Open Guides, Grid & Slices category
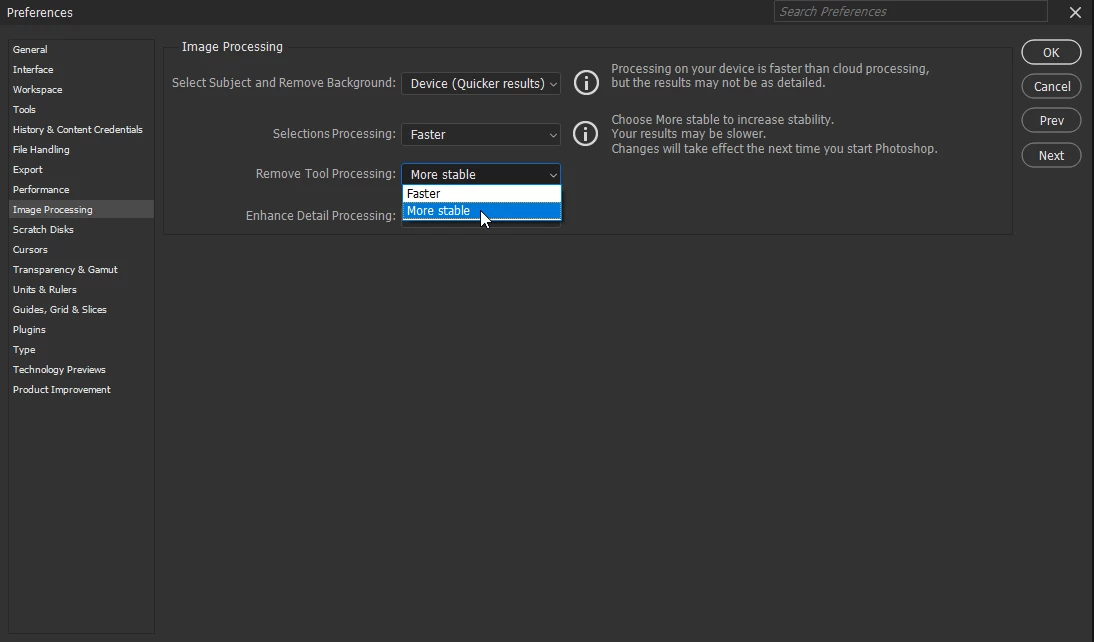This screenshot has height=642, width=1094. click(81, 310)
